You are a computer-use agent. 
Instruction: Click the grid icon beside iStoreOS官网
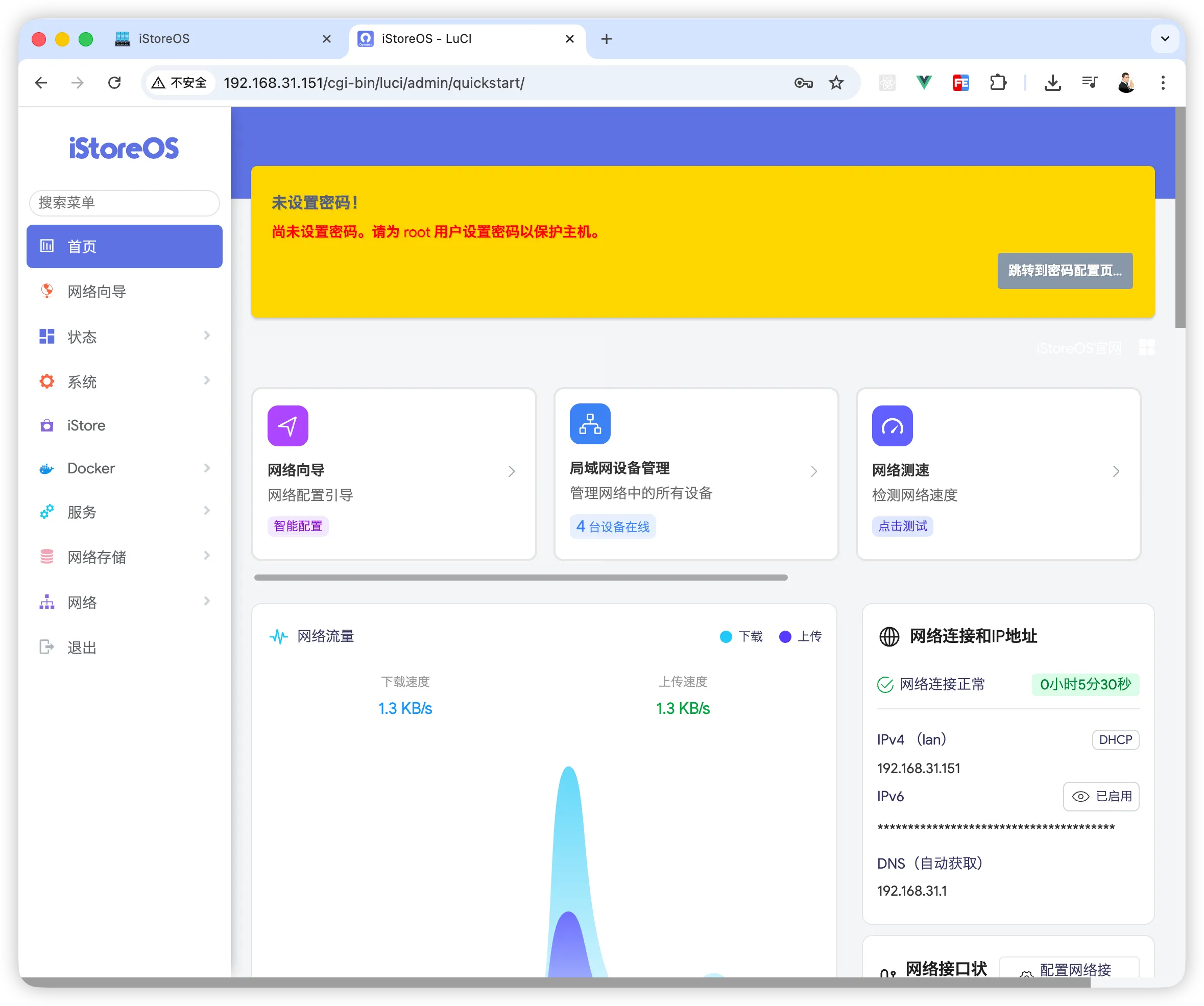pos(1147,348)
